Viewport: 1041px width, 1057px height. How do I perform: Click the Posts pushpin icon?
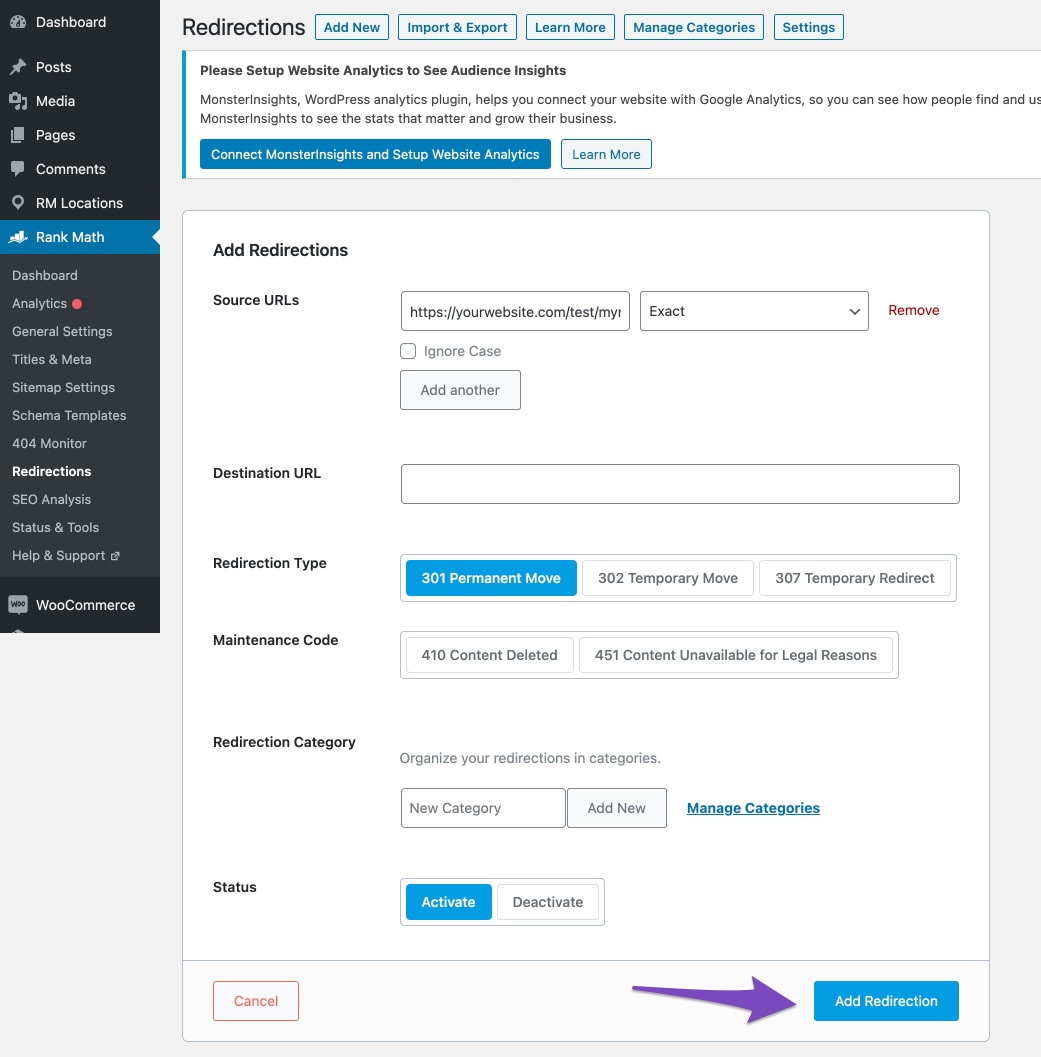click(18, 67)
